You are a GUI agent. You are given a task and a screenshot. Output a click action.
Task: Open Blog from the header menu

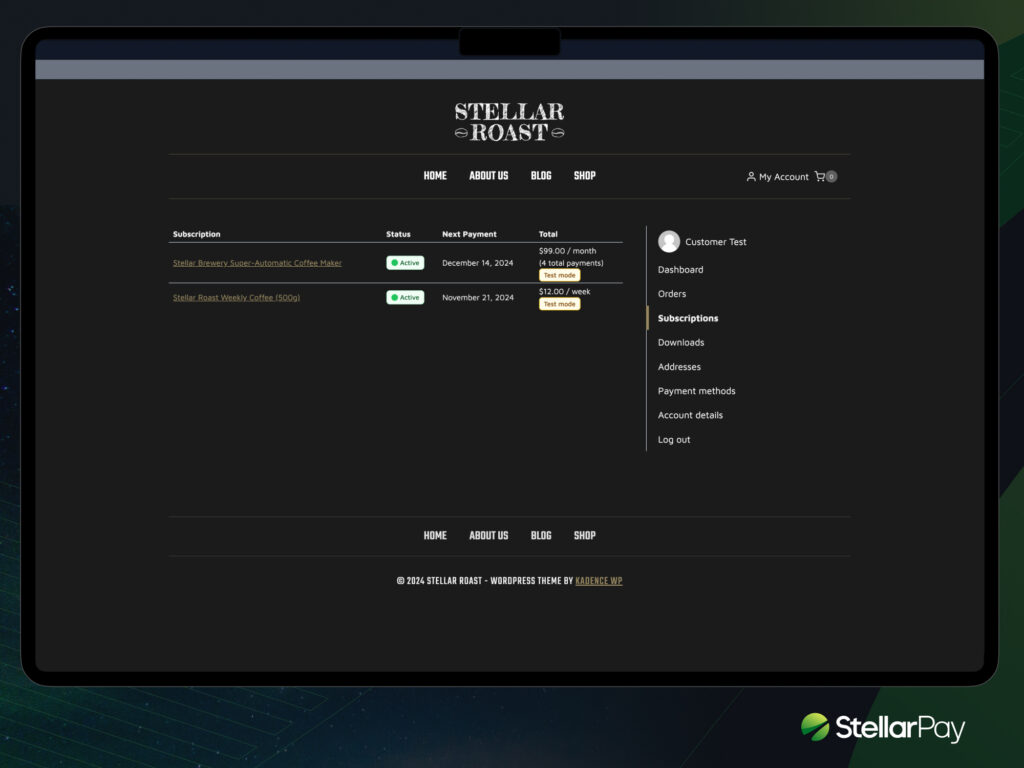[x=541, y=176]
